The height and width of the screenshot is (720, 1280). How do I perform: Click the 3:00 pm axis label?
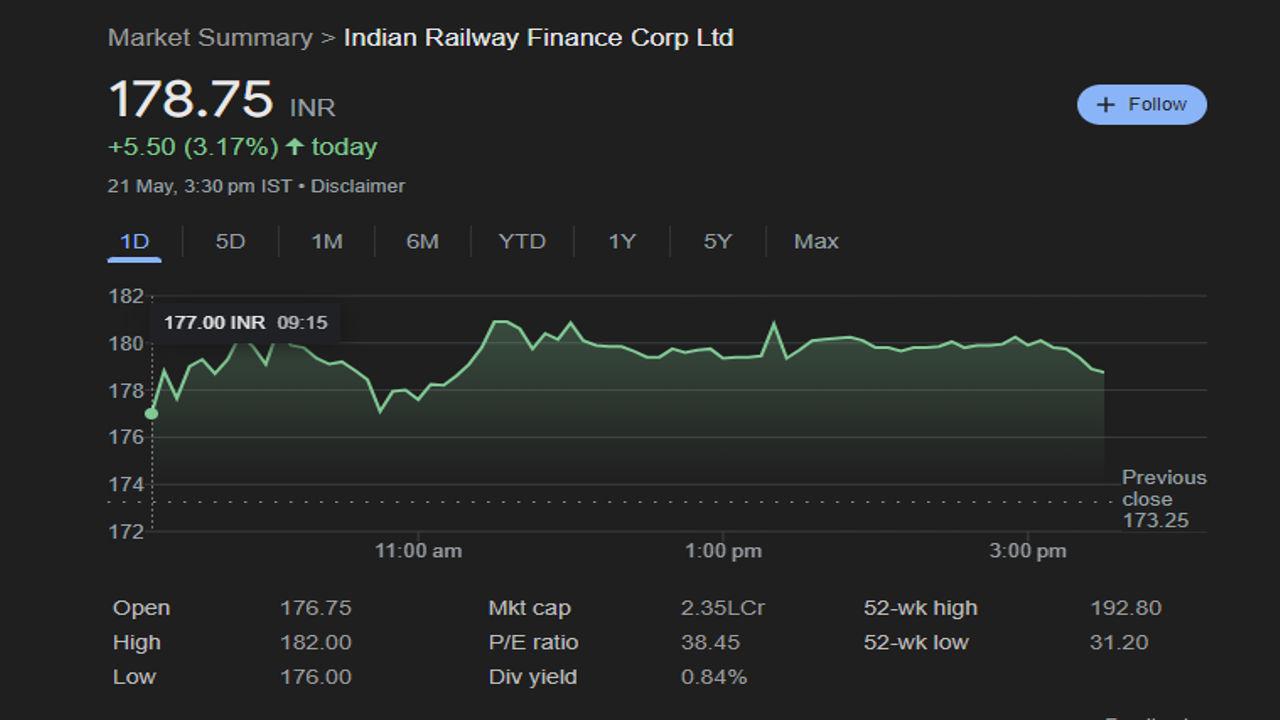click(x=1028, y=551)
